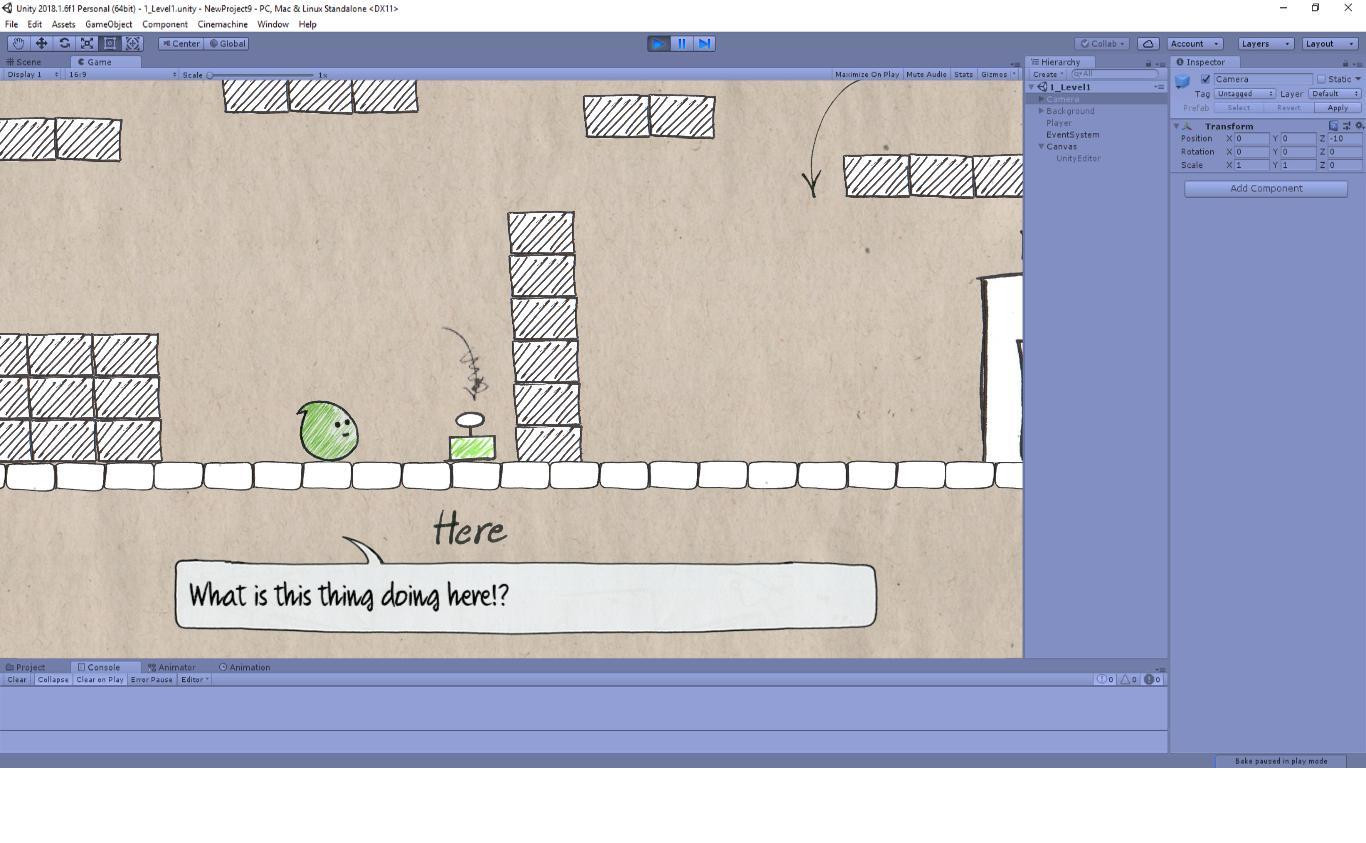Viewport: 1366px width, 843px height.
Task: Click the Position Z input field
Action: [x=1346, y=139]
